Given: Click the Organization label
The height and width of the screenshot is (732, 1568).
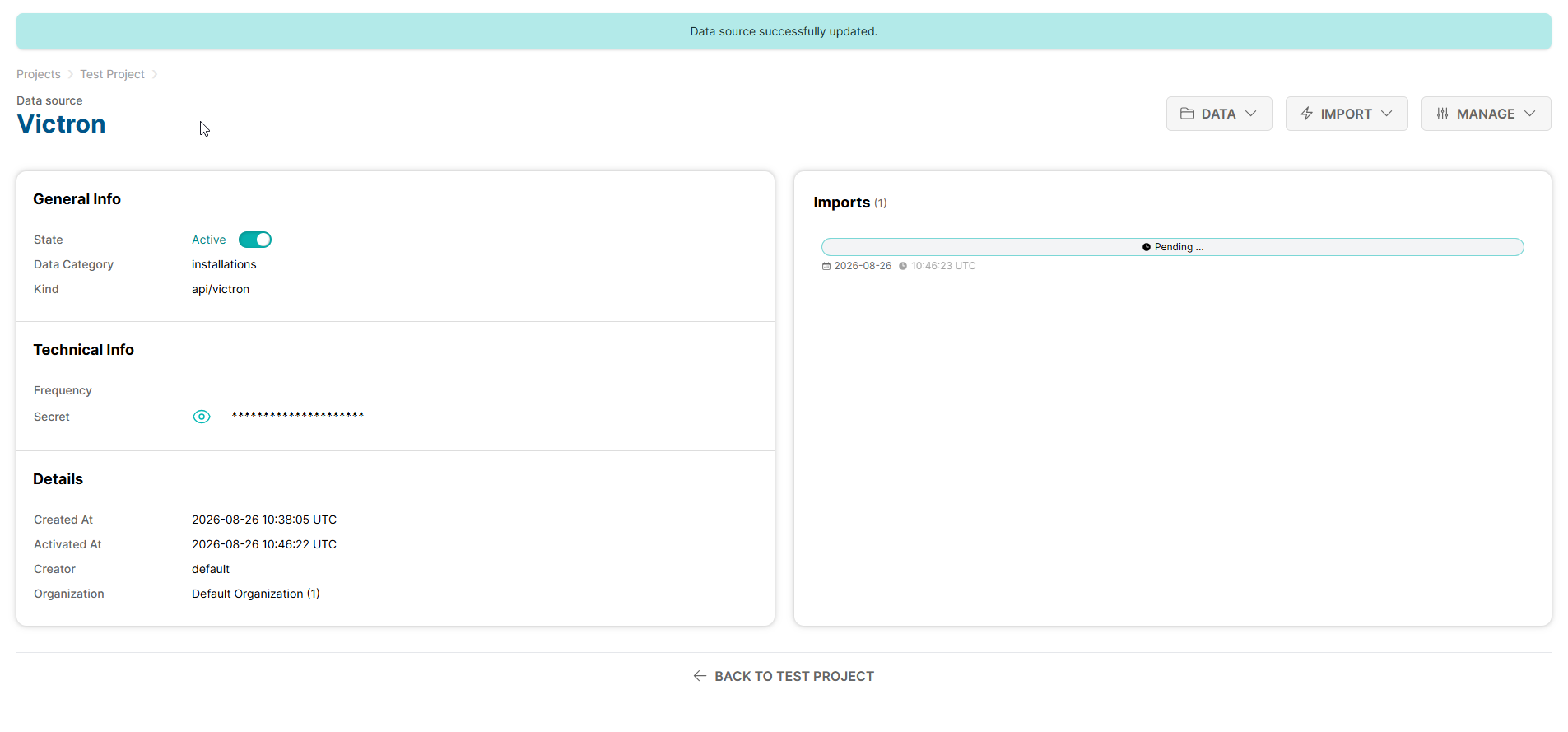Looking at the screenshot, I should pos(69,594).
